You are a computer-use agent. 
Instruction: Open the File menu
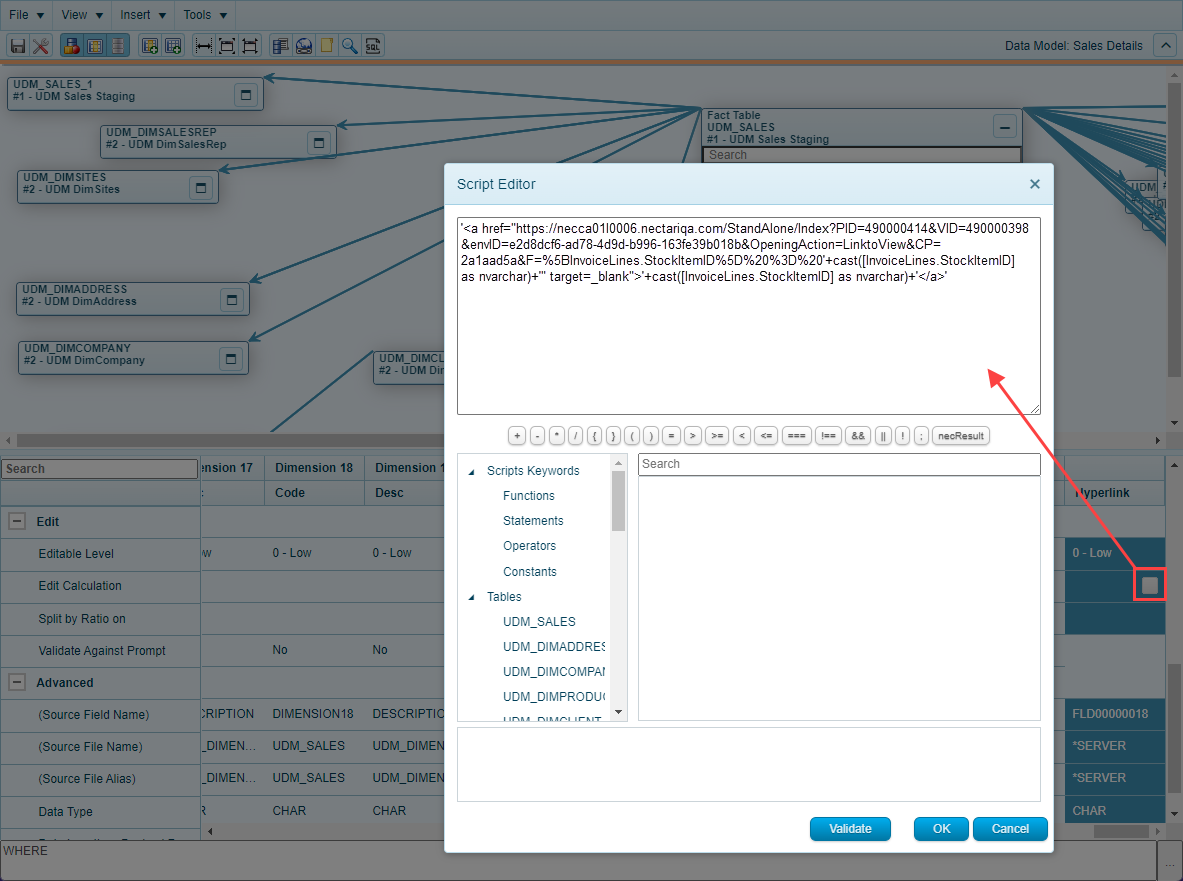point(27,15)
